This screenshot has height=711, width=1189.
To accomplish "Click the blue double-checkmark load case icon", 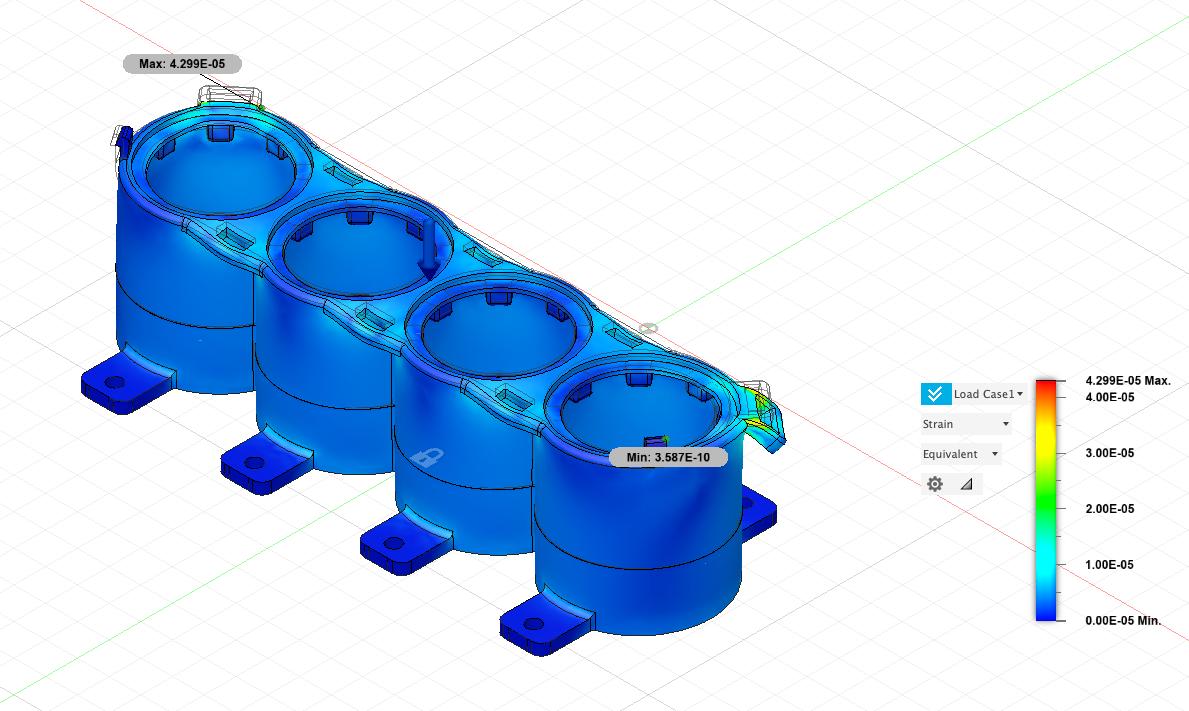I will tap(935, 394).
